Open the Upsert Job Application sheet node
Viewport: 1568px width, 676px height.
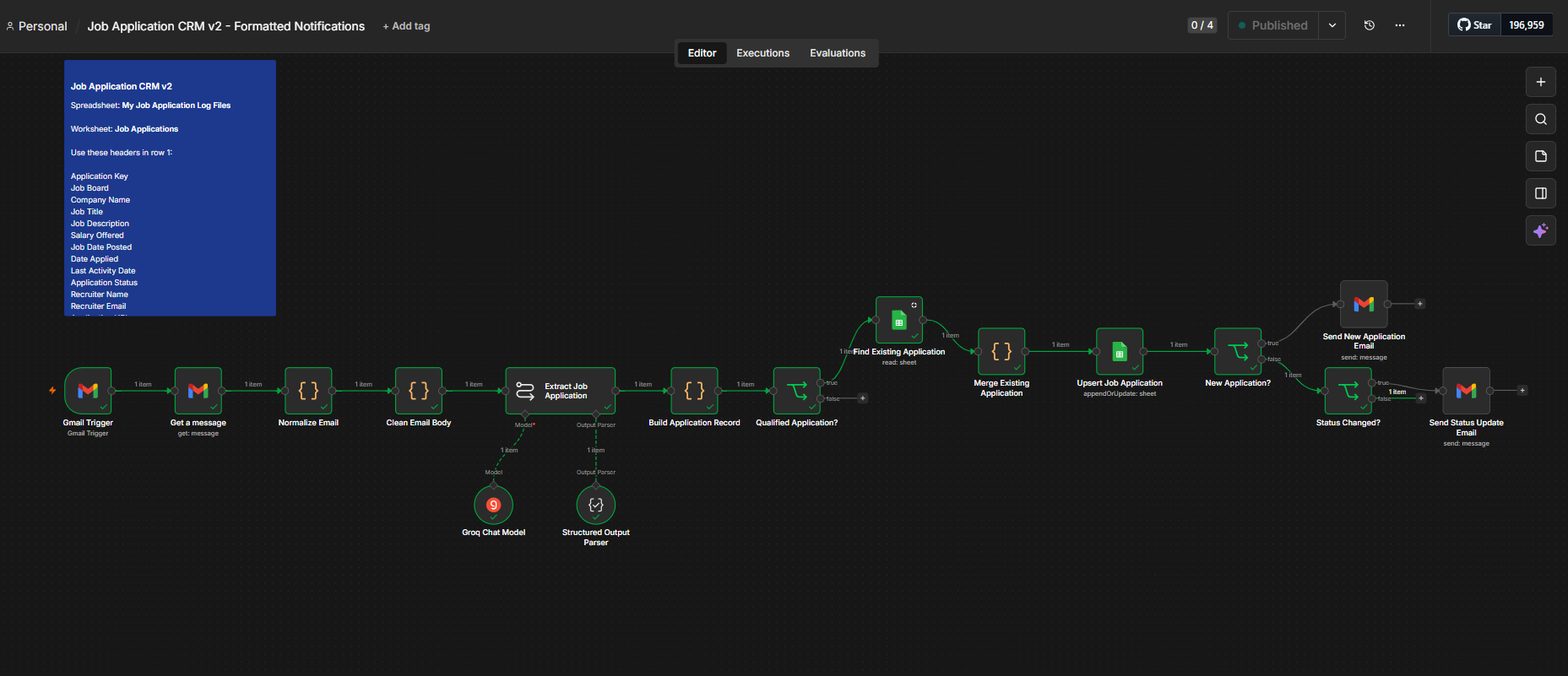(1120, 351)
